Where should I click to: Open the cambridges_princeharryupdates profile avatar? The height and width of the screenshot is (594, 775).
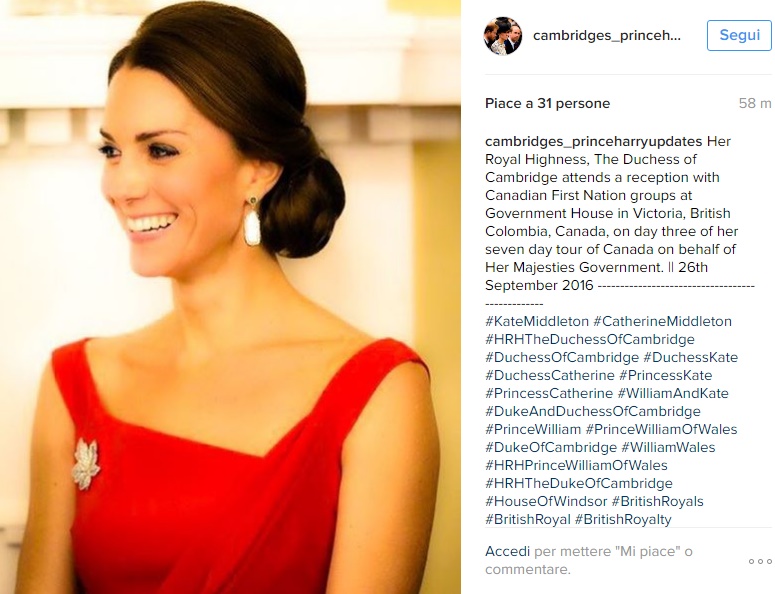tap(503, 36)
